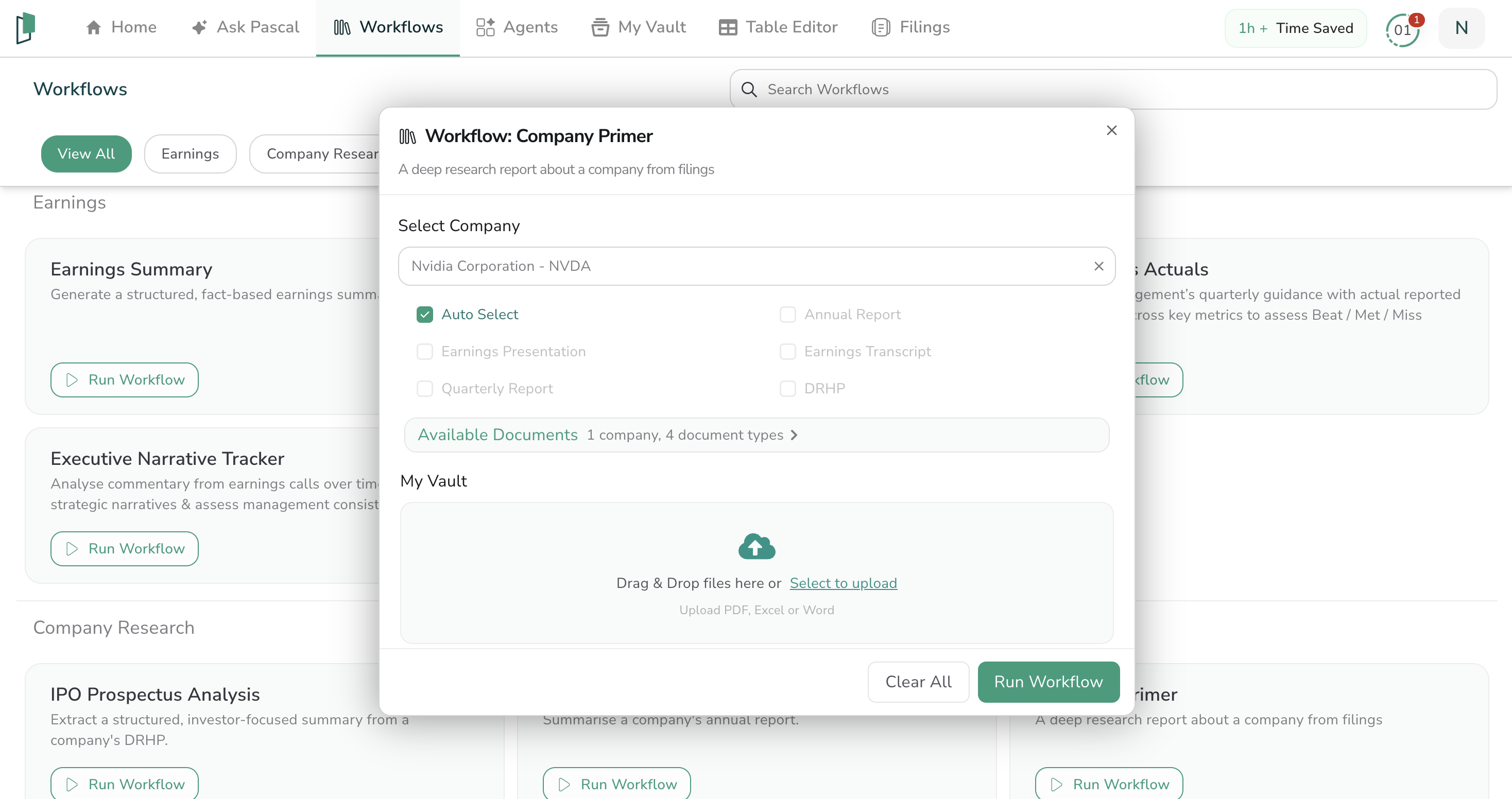Viewport: 1512px width, 799px height.
Task: Uncheck the Auto Select checkbox
Action: 424,315
